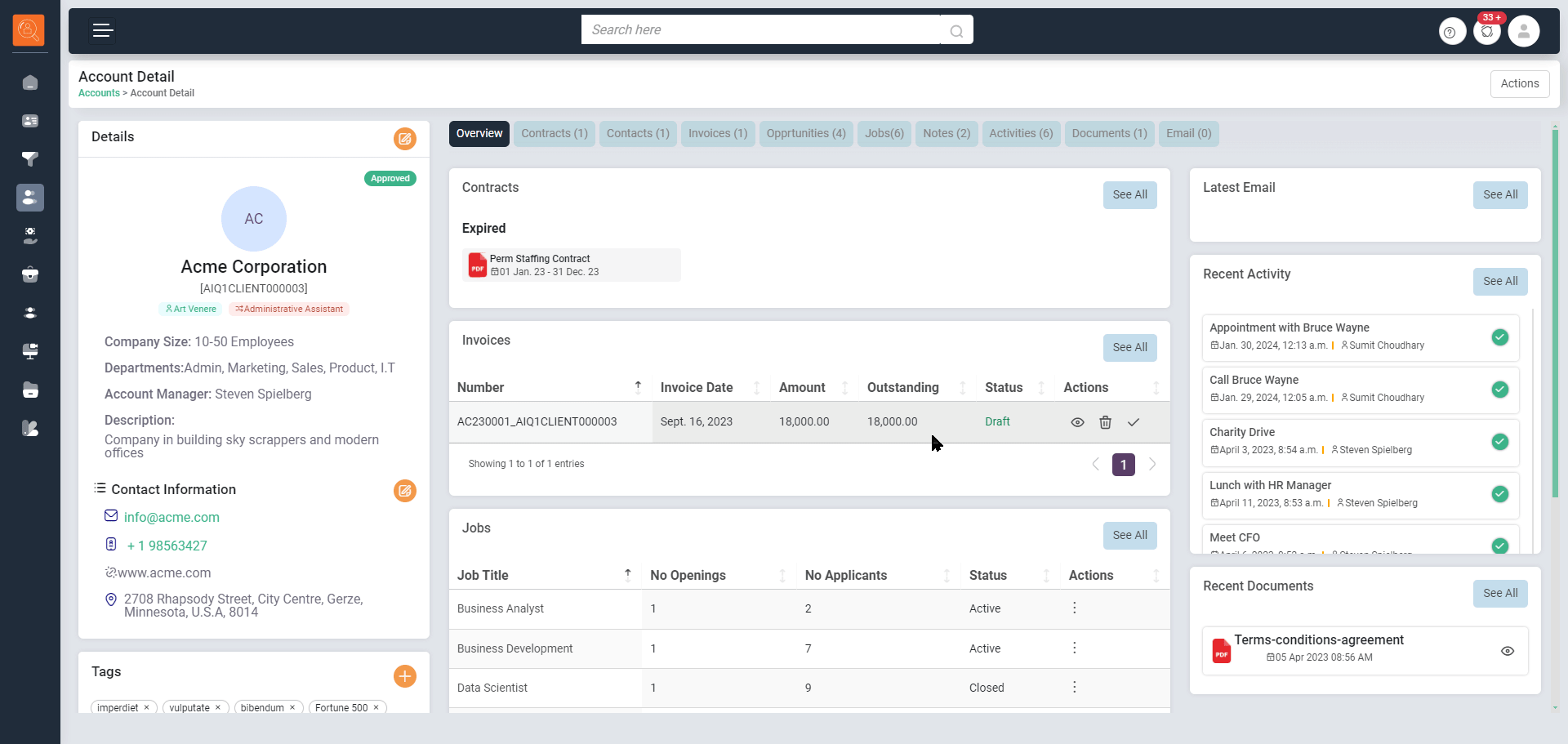Image resolution: width=1568 pixels, height=744 pixels.
Task: Switch to the Contracts (1) tab
Action: 554,134
